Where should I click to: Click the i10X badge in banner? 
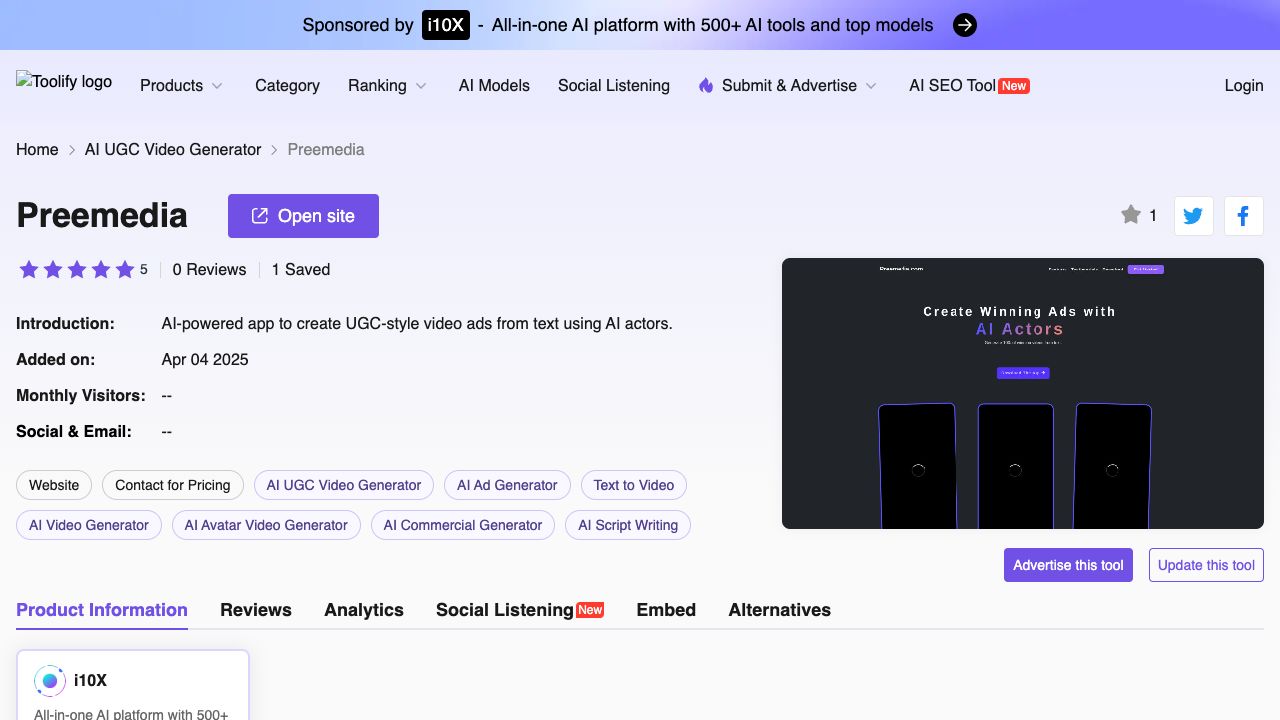click(445, 25)
